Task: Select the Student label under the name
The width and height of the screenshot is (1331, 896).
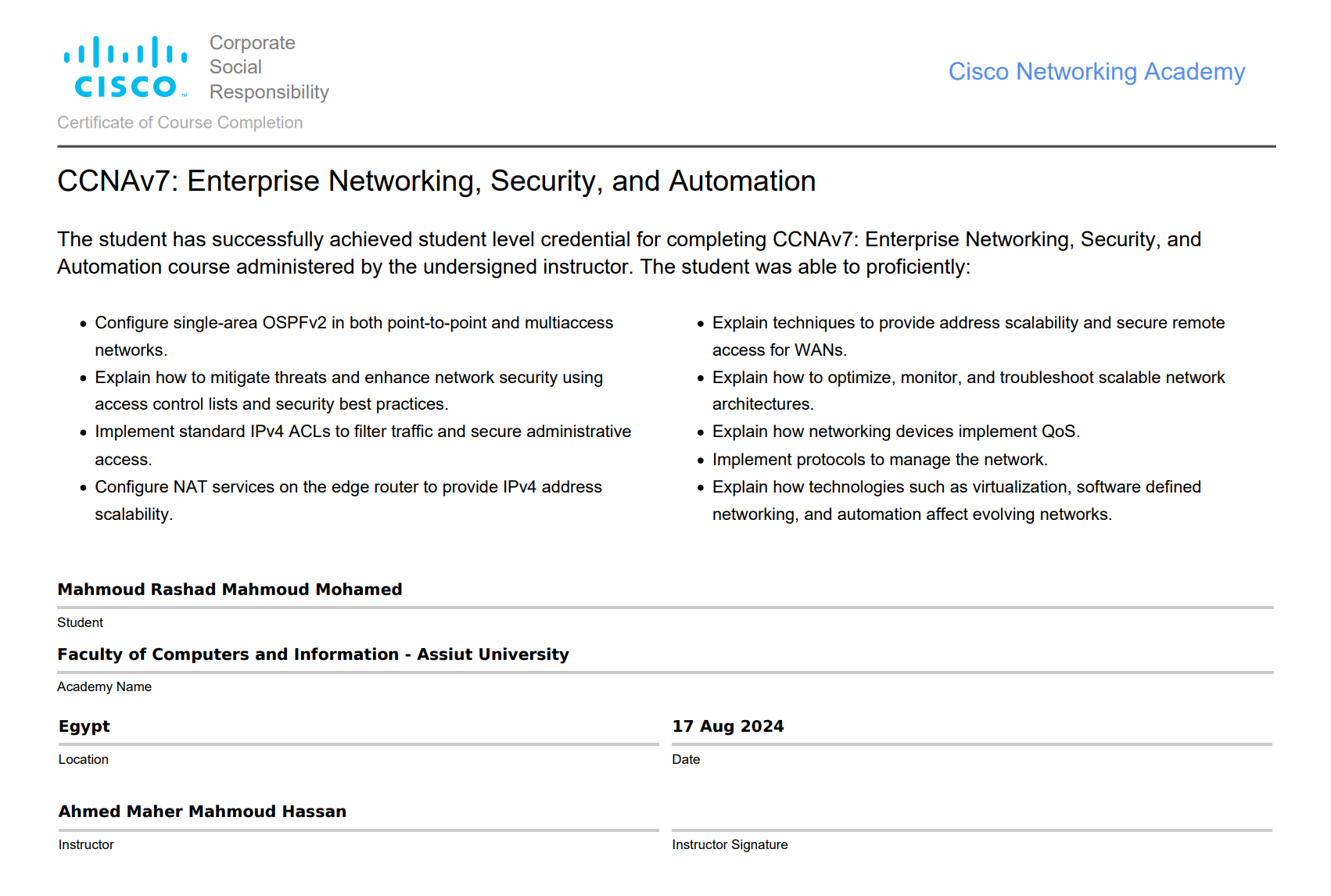Action: [80, 622]
